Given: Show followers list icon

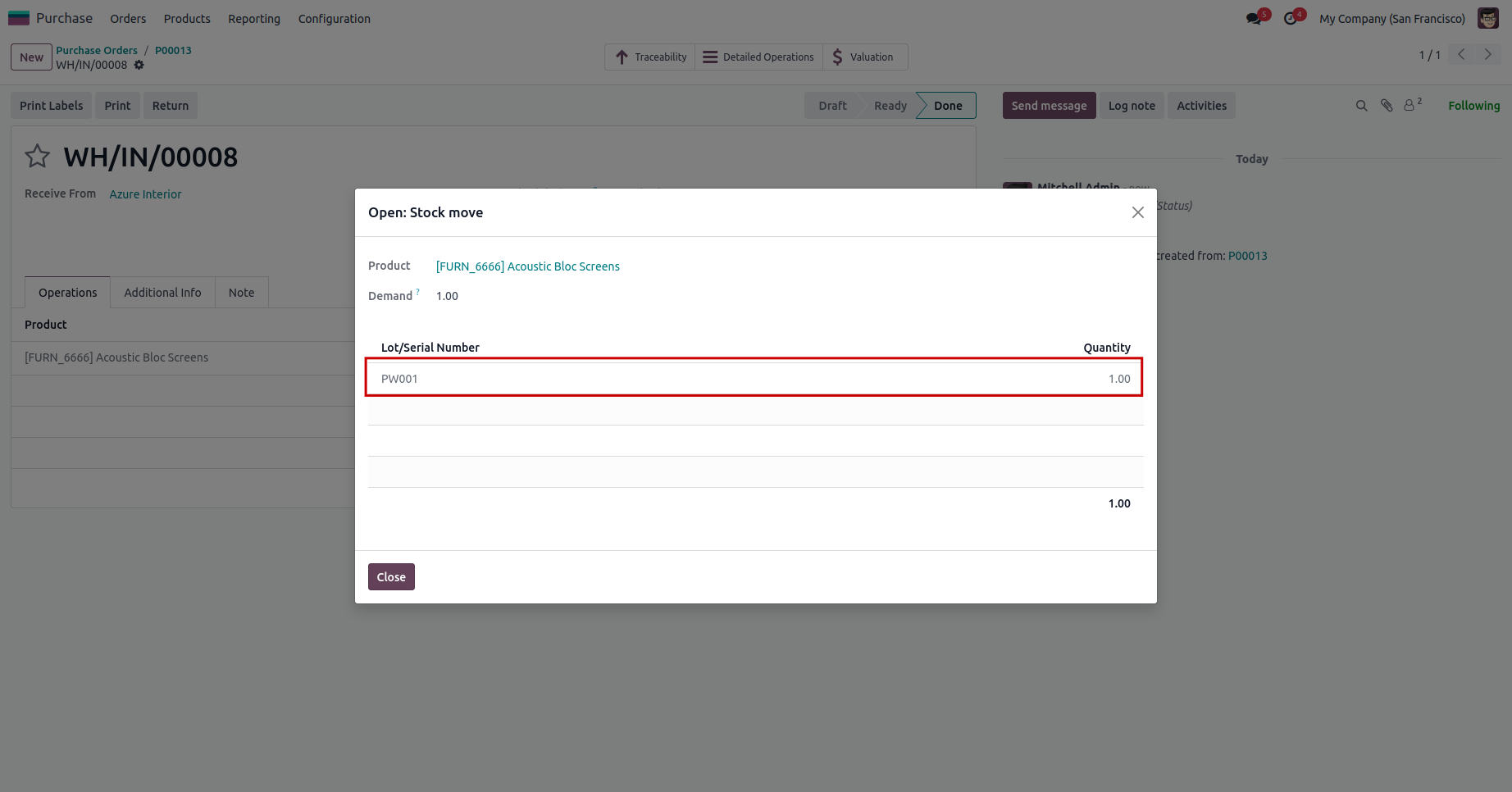Looking at the screenshot, I should [1410, 106].
